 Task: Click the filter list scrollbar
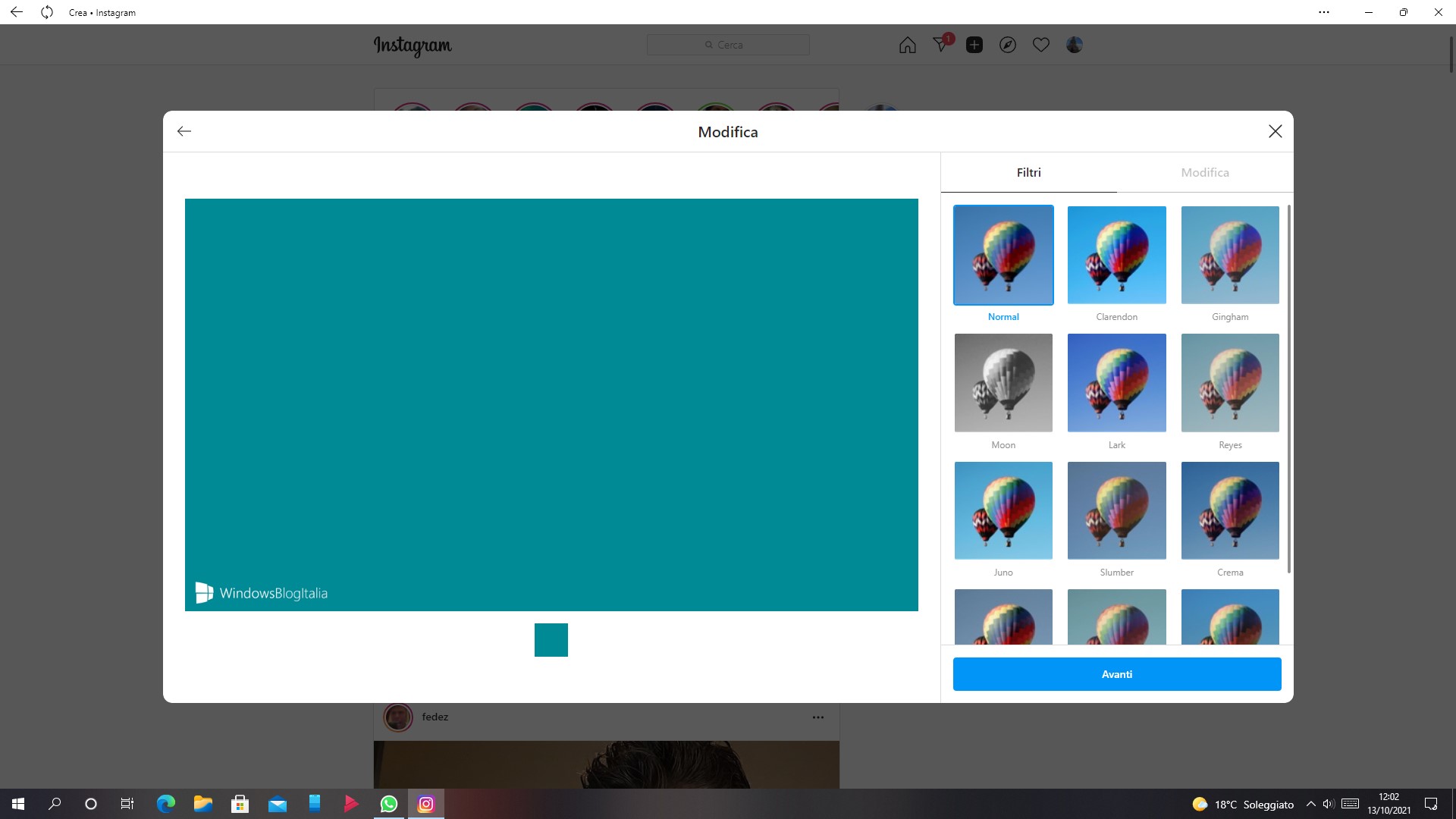1288,389
